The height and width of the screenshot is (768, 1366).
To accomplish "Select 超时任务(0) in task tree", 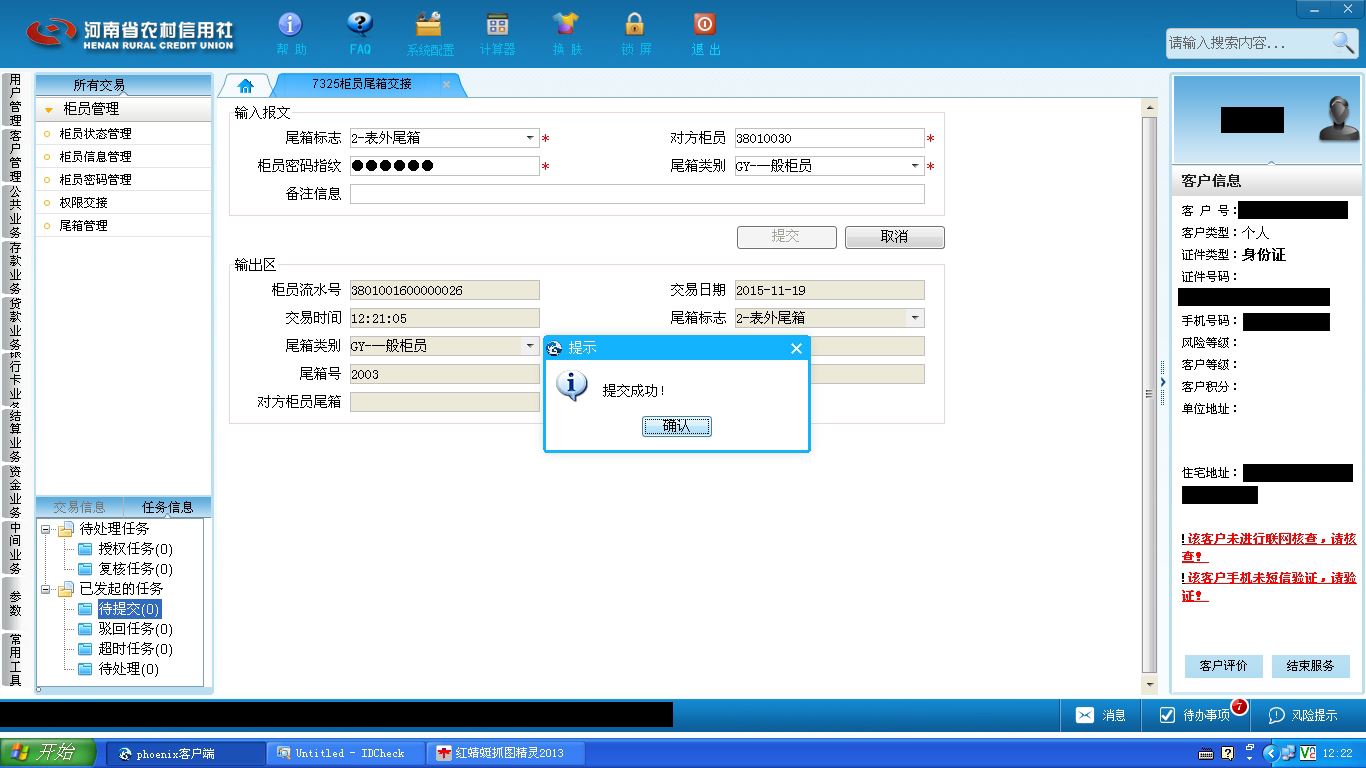I will point(135,649).
